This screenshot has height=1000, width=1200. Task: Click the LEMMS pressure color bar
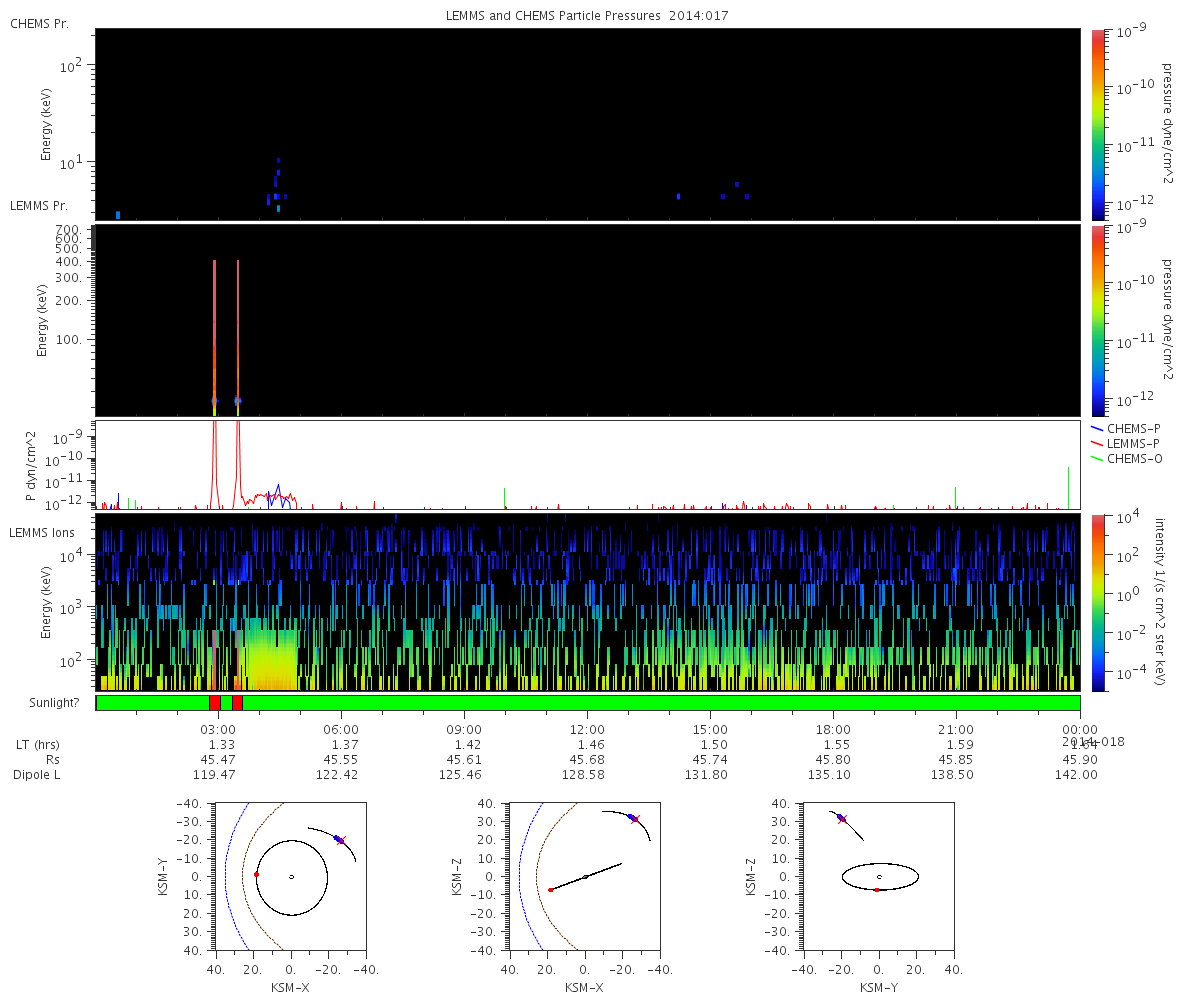[x=1097, y=320]
